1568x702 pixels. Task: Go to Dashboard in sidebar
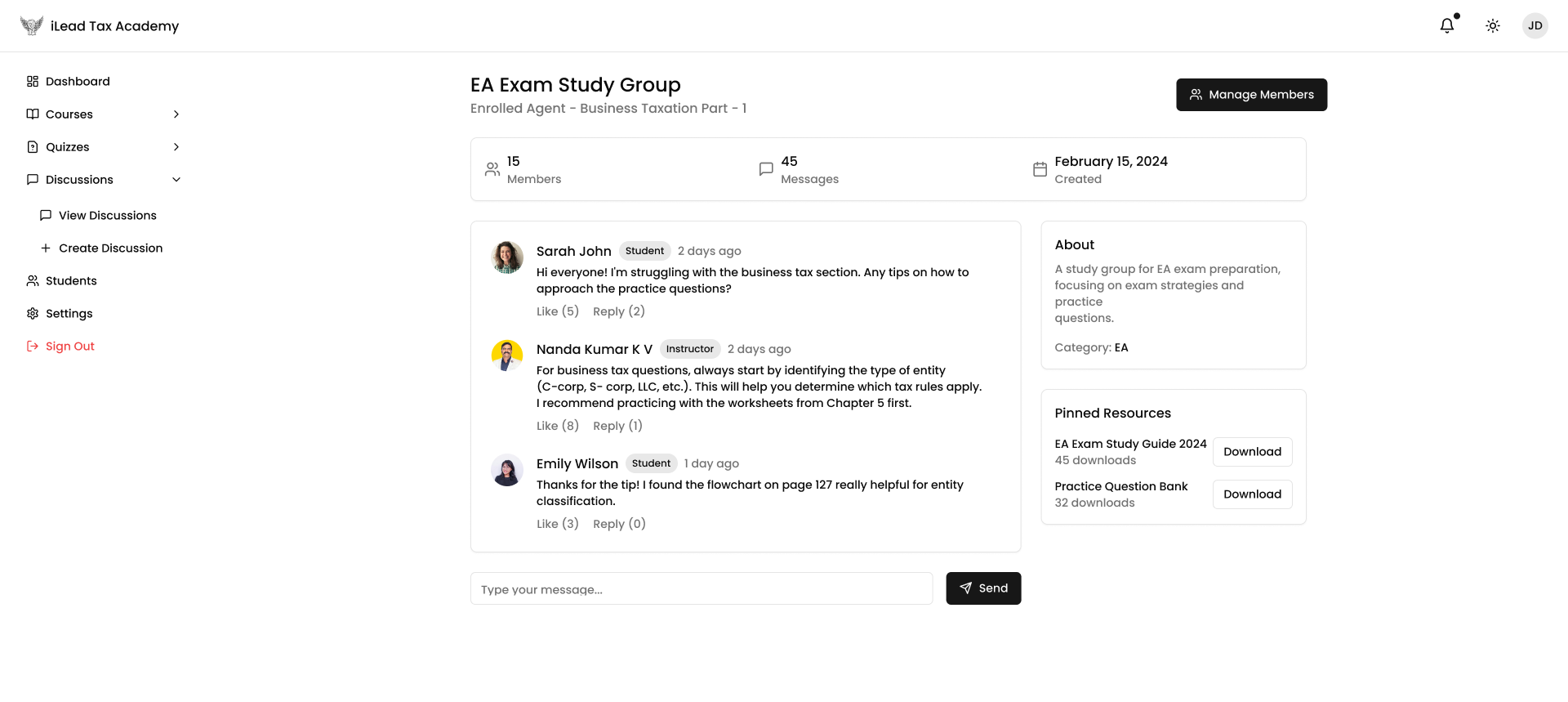click(x=78, y=82)
